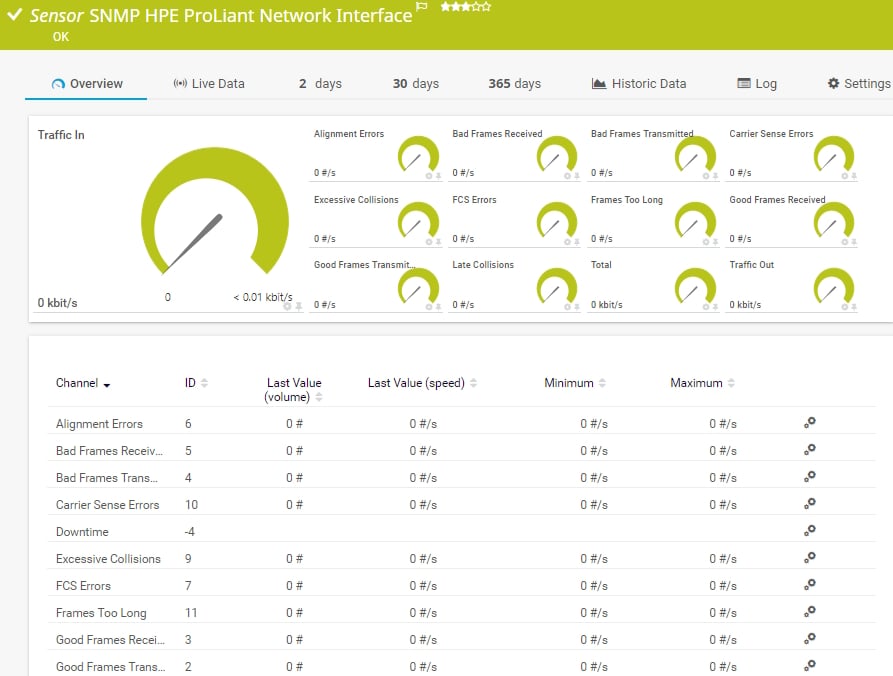The width and height of the screenshot is (893, 676).
Task: View the 365 days graph
Action: [x=513, y=84]
